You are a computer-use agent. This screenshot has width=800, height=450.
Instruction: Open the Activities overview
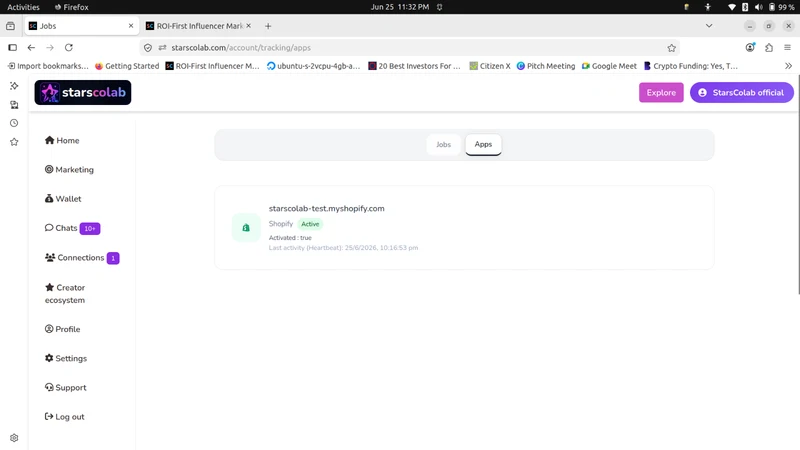pyautogui.click(x=23, y=7)
